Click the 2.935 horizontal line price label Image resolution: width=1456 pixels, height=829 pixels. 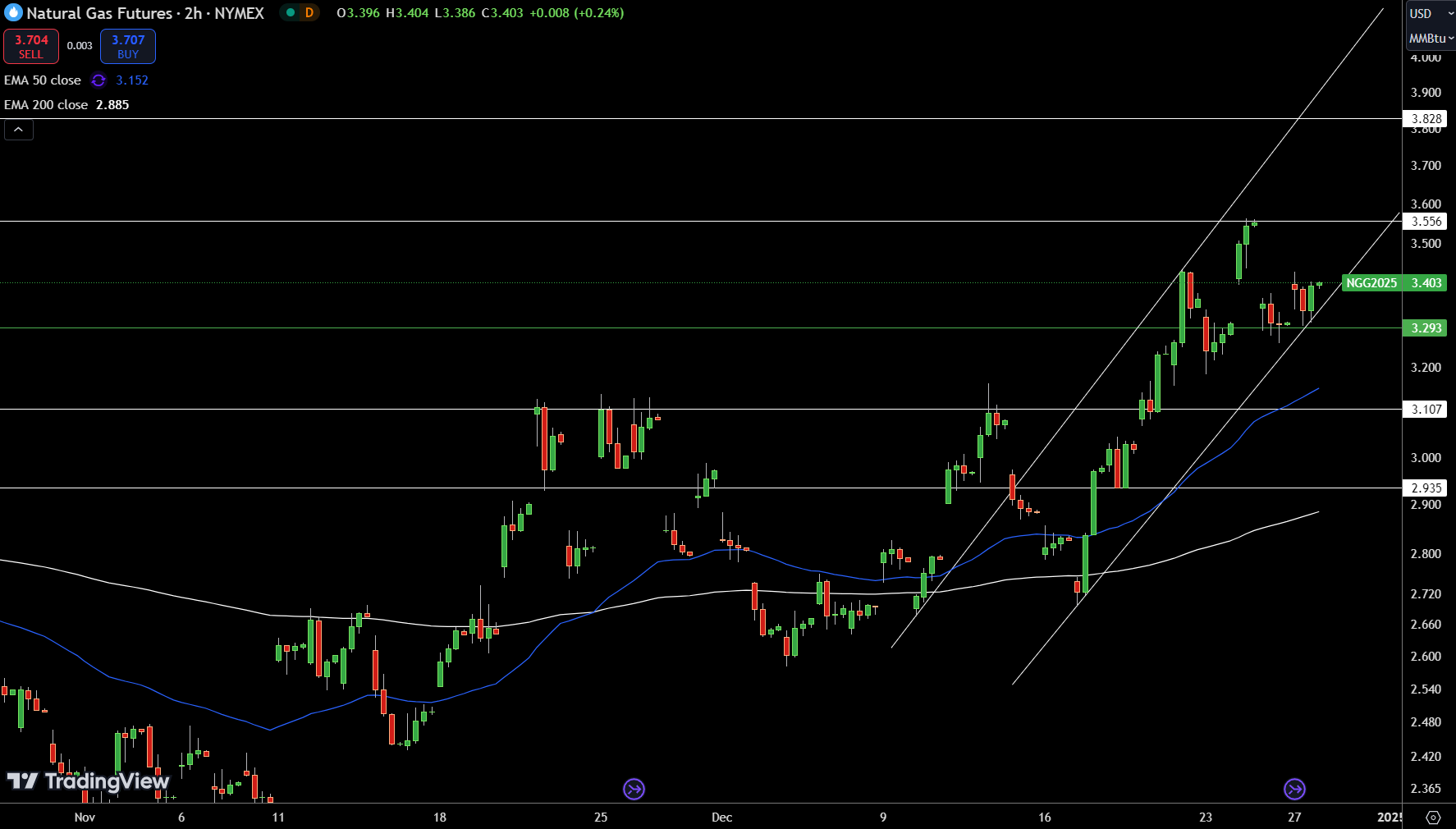(x=1426, y=488)
